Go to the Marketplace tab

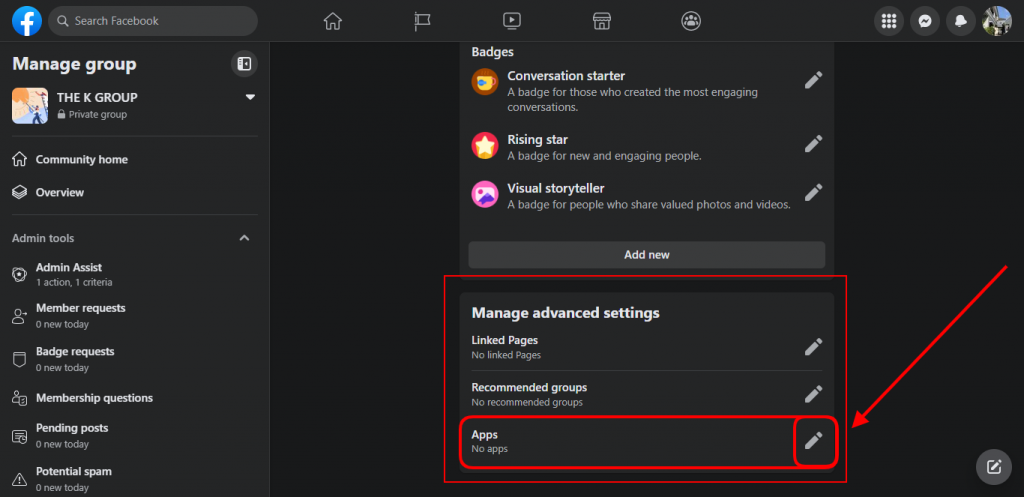601,21
